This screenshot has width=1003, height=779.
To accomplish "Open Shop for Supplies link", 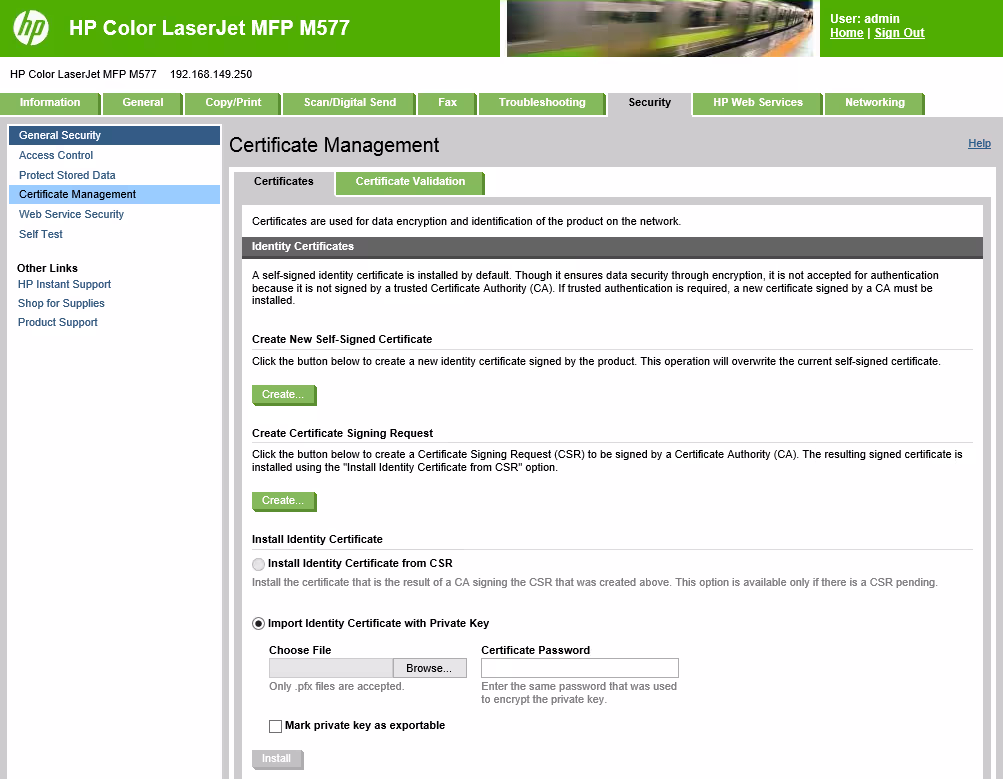I will tap(61, 303).
